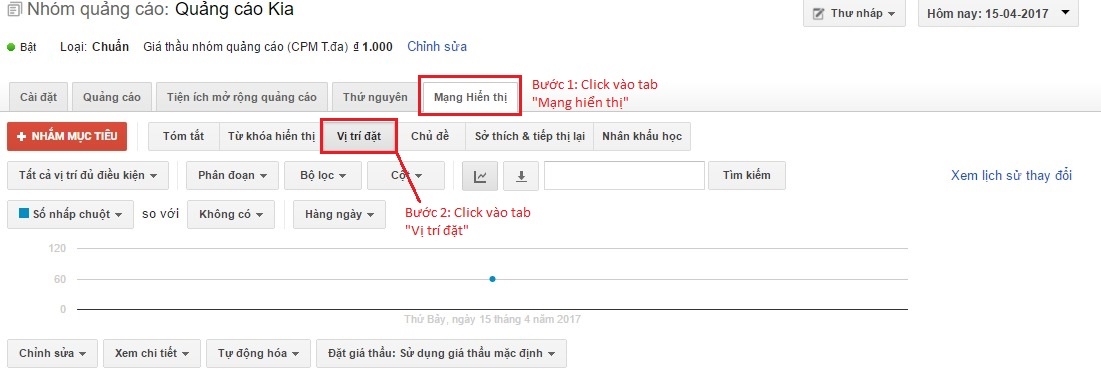This screenshot has height=373, width=1101.
Task: Click the chart date label Thứ Bảy
Action: pyautogui.click(x=492, y=320)
